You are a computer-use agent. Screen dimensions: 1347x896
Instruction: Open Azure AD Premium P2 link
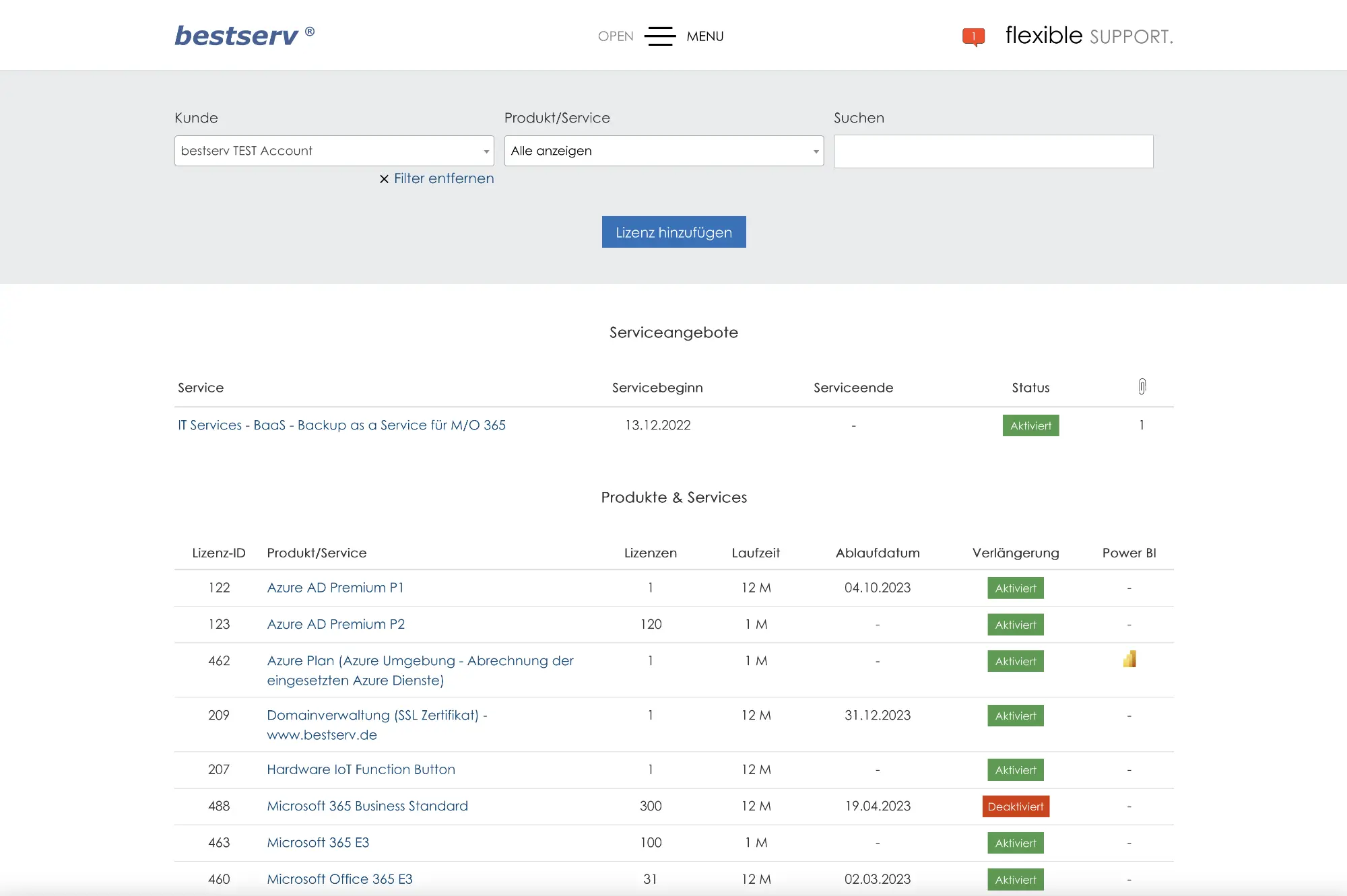click(x=336, y=624)
